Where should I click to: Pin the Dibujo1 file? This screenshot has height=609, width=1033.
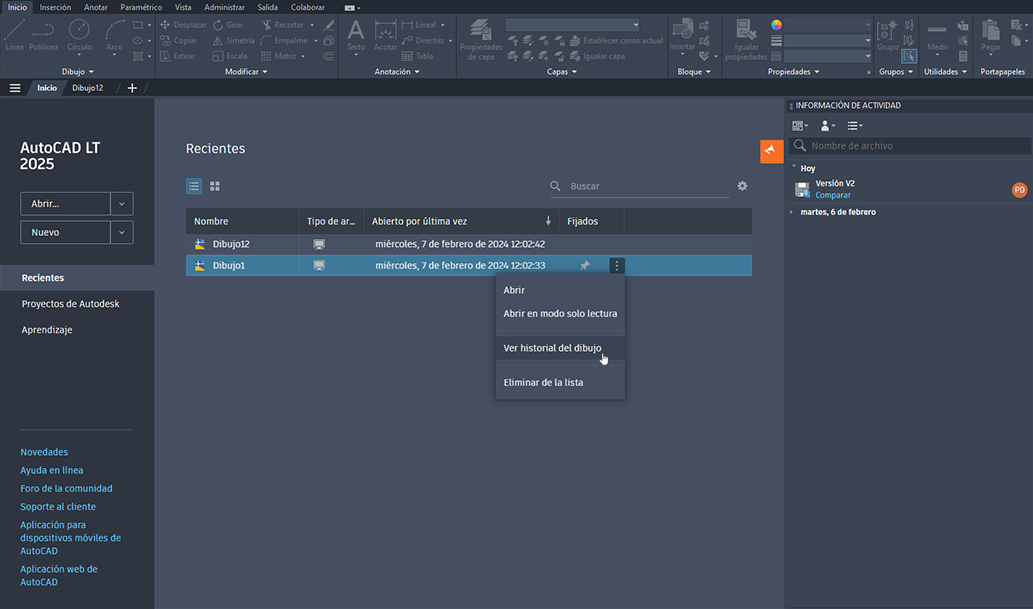coord(584,266)
